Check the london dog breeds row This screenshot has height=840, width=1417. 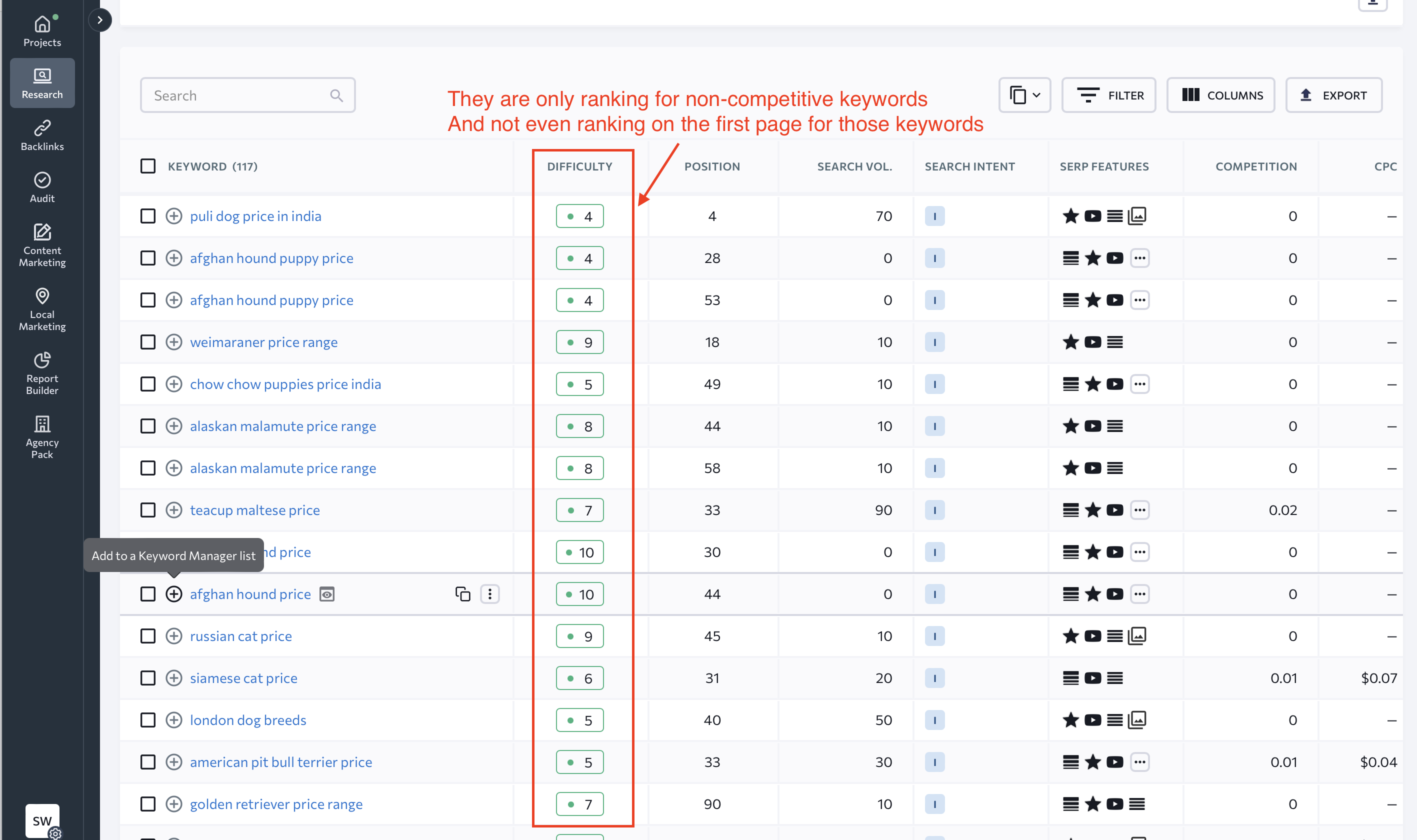point(147,720)
